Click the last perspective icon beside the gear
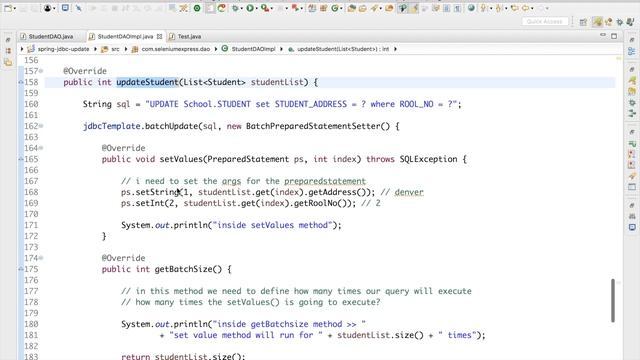 point(630,22)
